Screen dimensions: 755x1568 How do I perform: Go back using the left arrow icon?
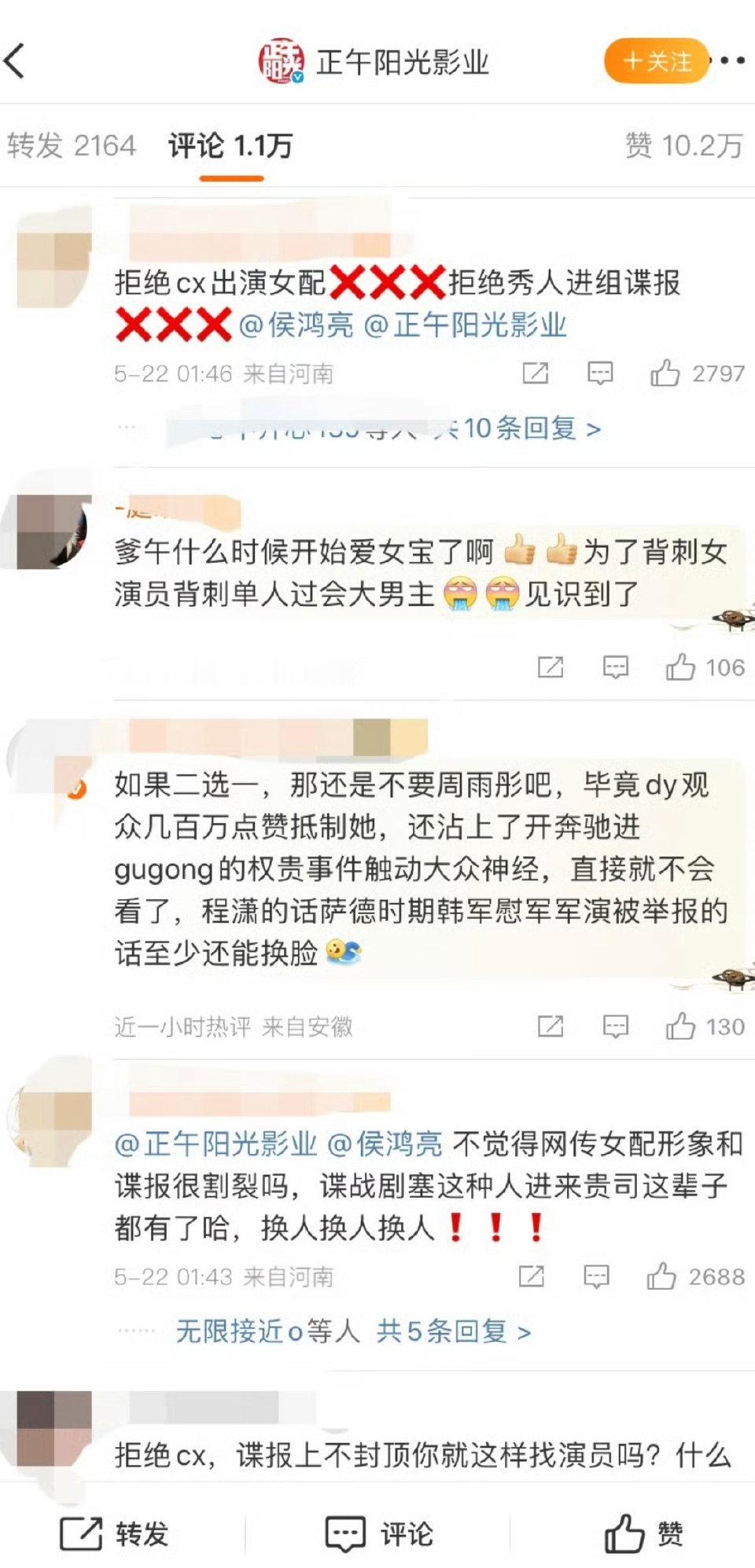click(16, 61)
